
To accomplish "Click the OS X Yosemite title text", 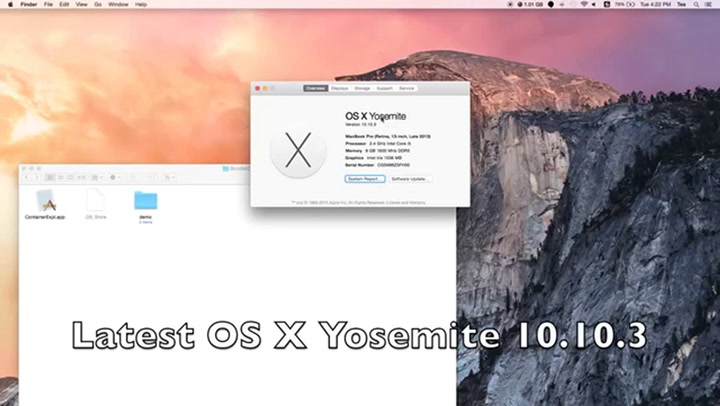I will [376, 116].
